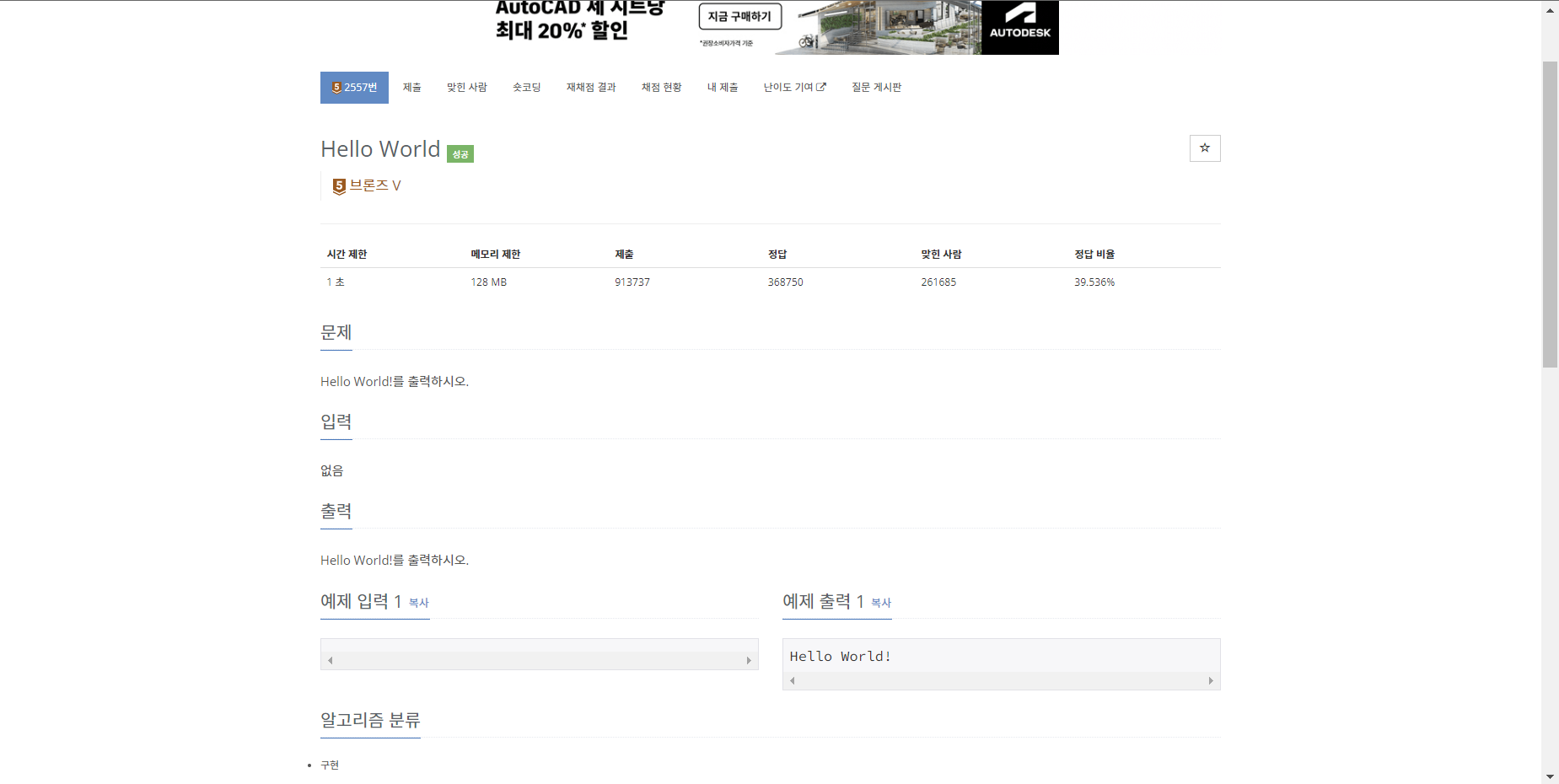Click 복사 next to 예제 입력 1
This screenshot has width=1559, height=784.
tap(418, 603)
